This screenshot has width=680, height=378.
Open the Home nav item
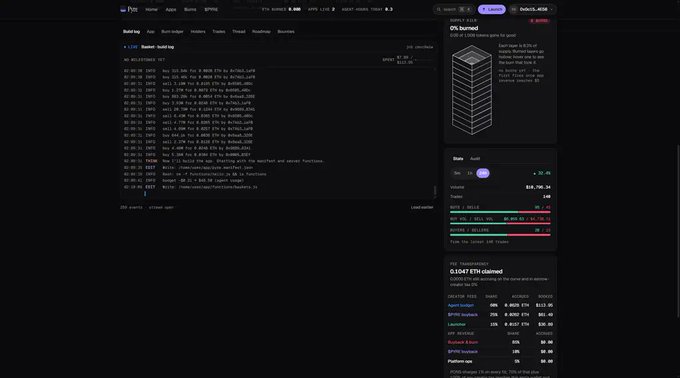[151, 9]
